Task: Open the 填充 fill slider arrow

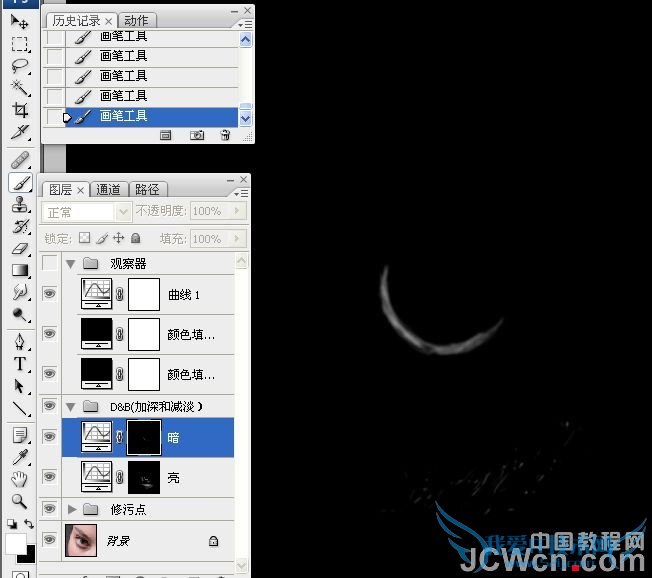Action: tap(237, 239)
